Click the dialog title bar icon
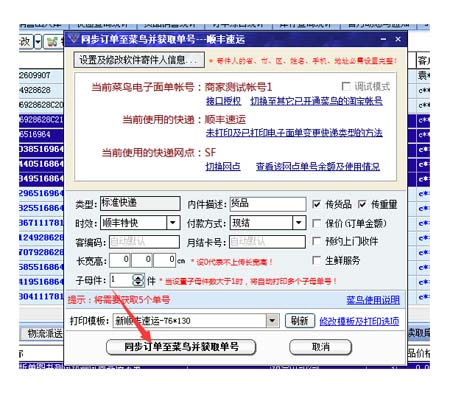The height and width of the screenshot is (393, 450). [x=73, y=39]
